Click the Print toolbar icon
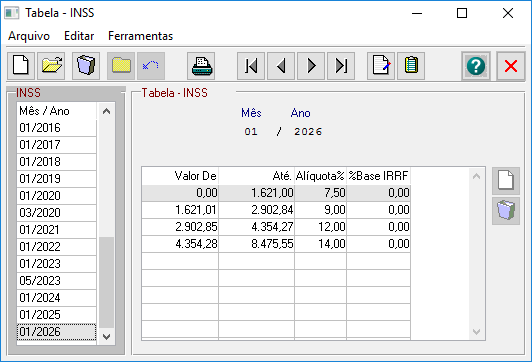This screenshot has height=362, width=532. pos(201,66)
